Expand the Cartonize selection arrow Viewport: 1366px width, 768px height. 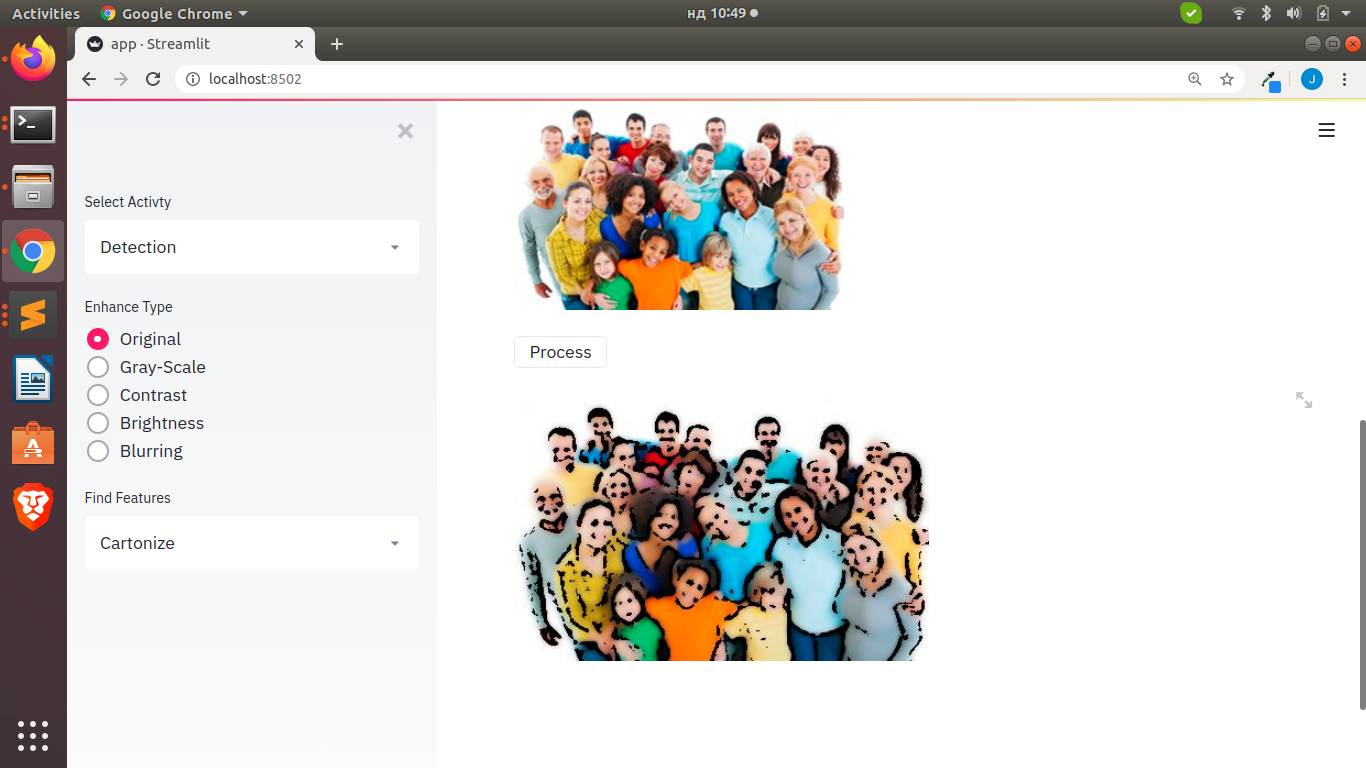[x=394, y=543]
